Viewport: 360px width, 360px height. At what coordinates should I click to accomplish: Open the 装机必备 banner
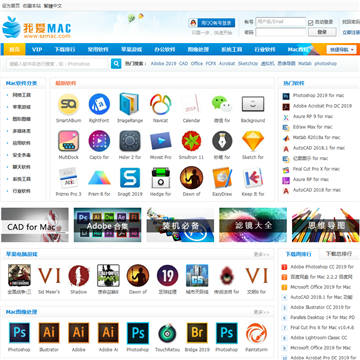pos(180,225)
